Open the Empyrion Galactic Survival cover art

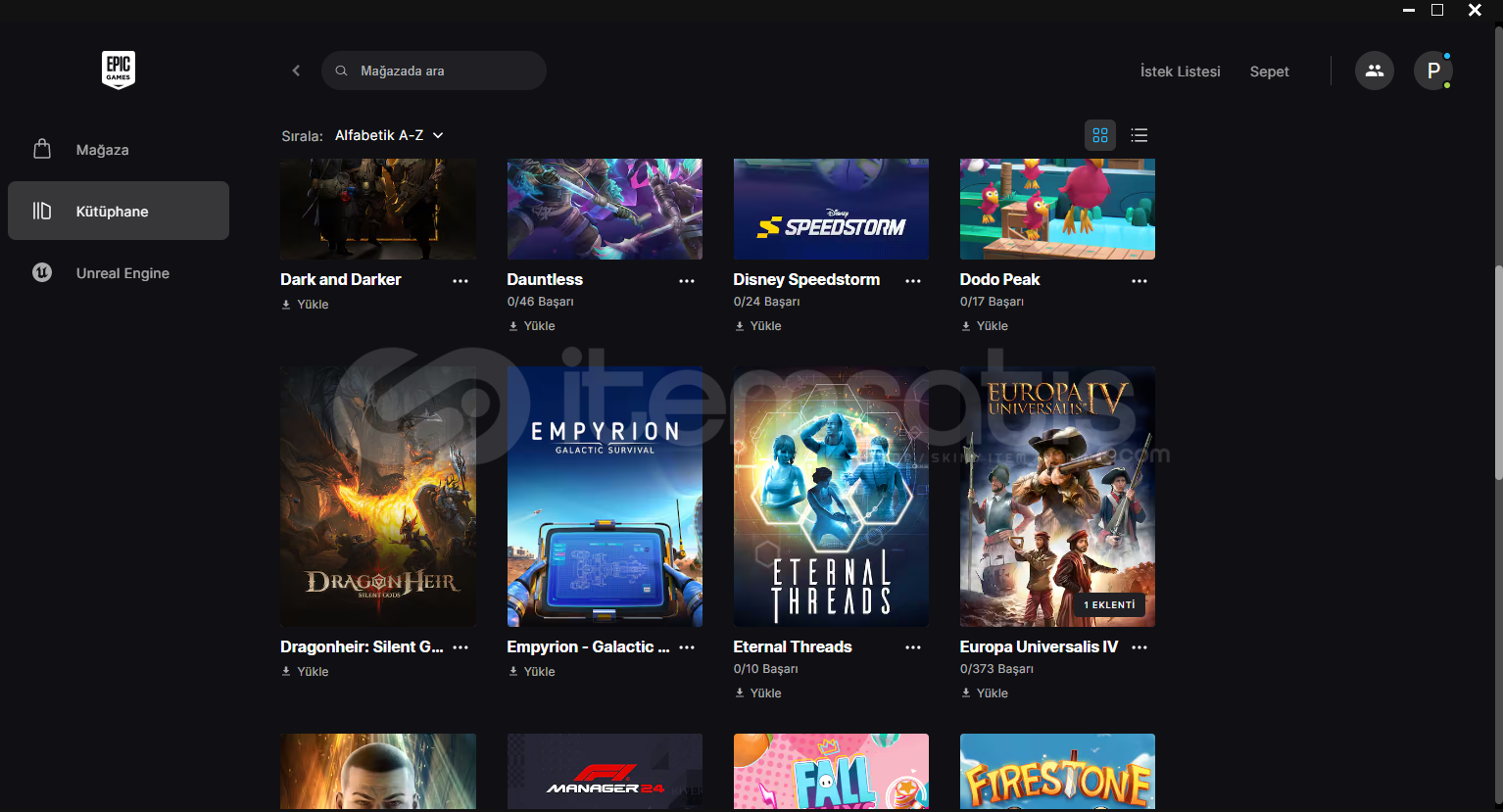coord(605,497)
